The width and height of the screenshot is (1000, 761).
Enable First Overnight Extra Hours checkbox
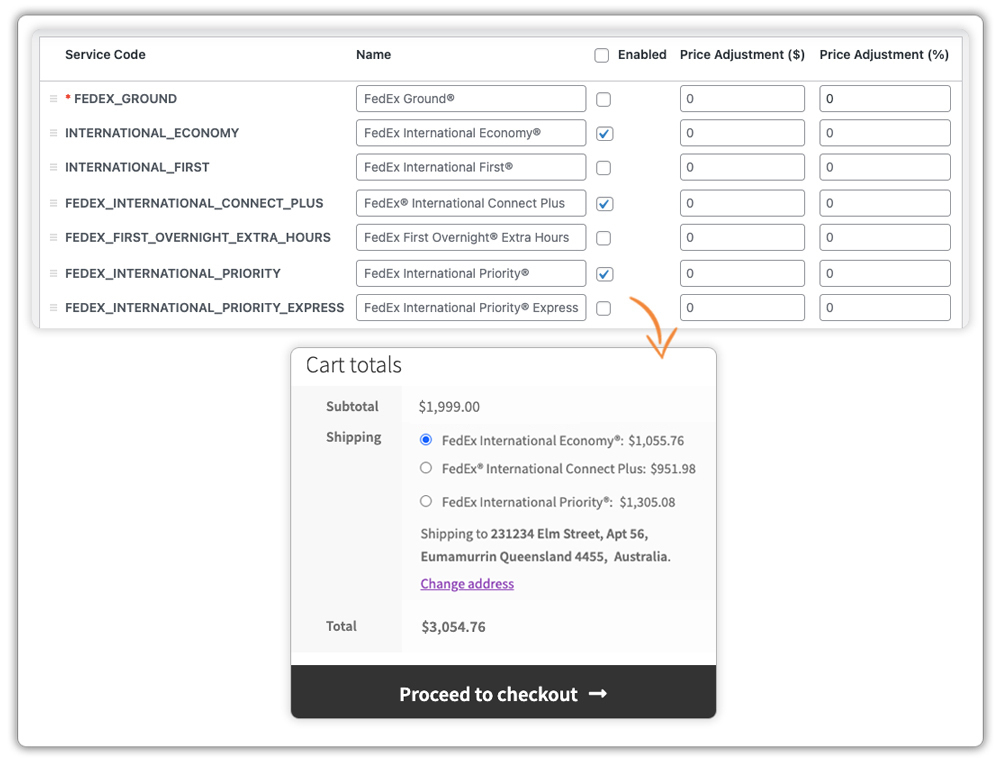[603, 238]
